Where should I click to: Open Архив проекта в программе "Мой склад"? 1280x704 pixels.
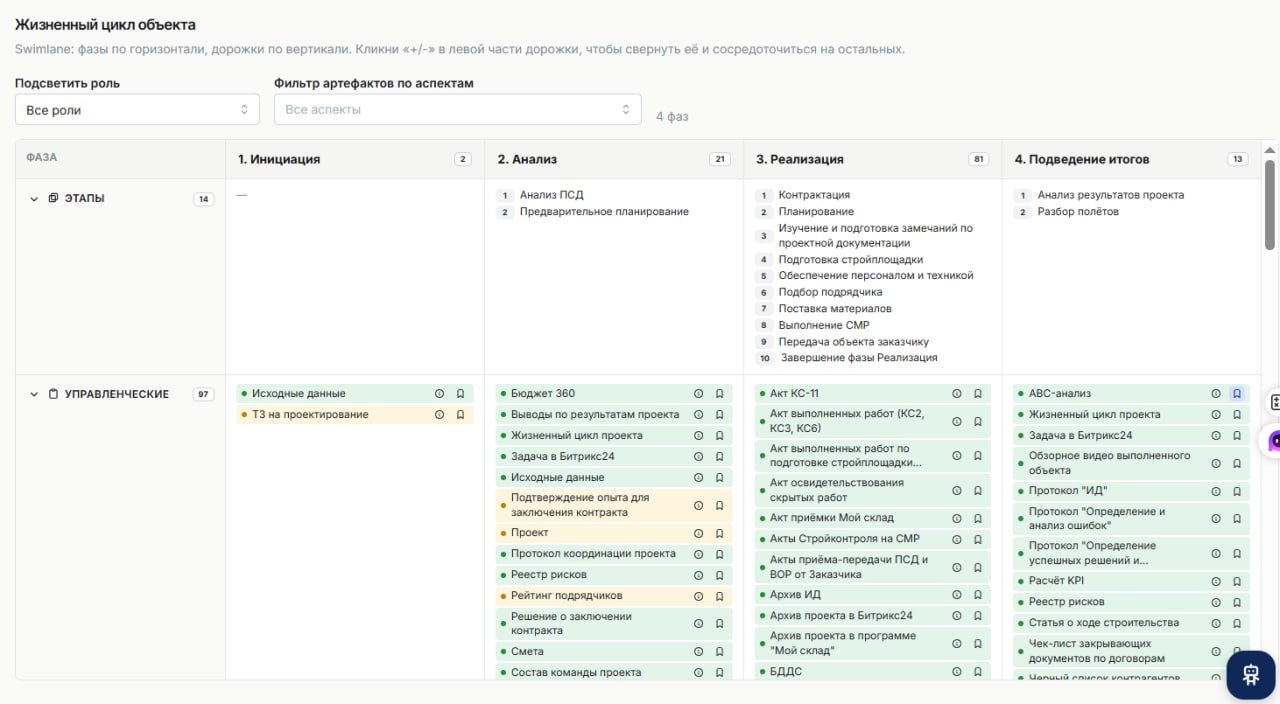(x=873, y=643)
